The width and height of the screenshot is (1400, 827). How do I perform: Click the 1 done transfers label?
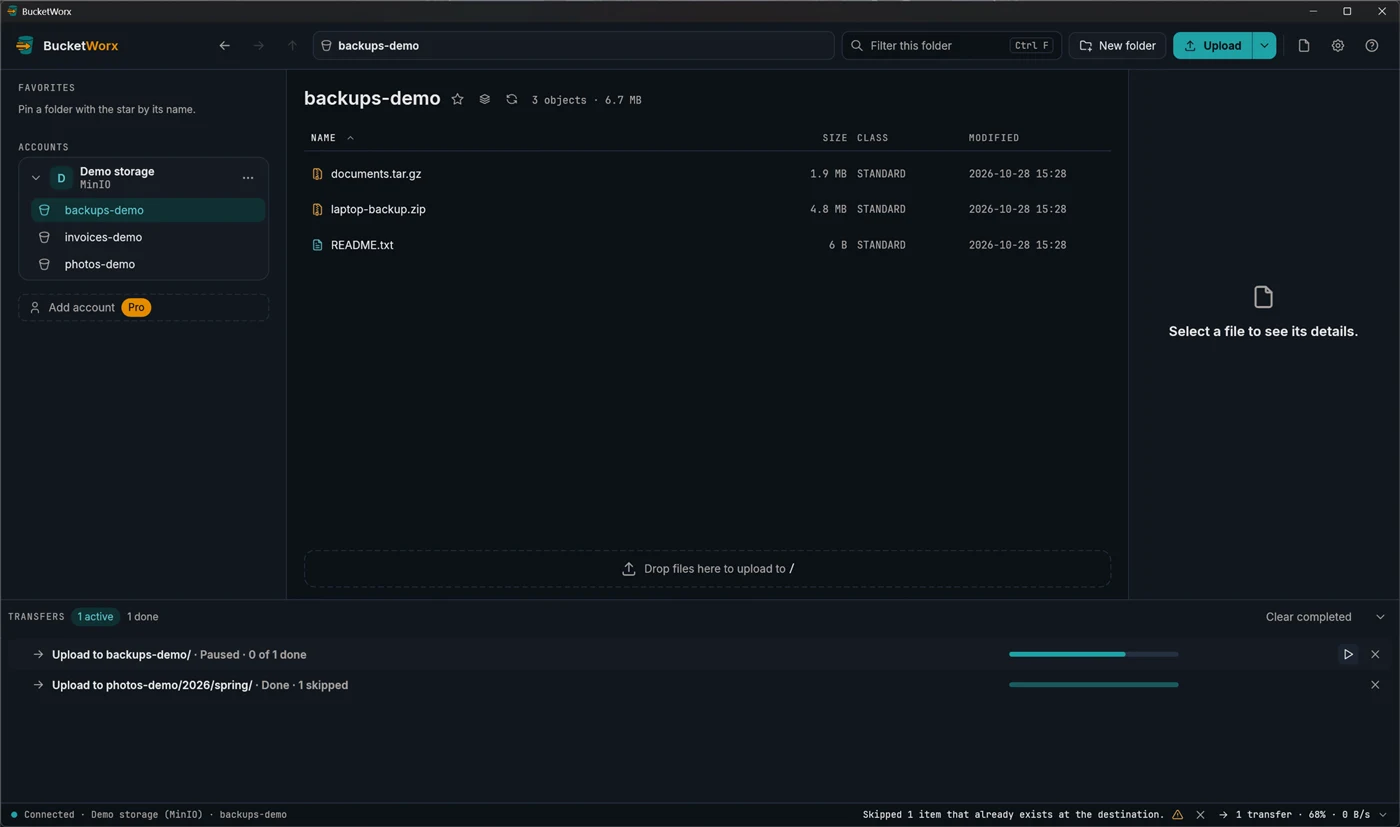click(x=142, y=617)
